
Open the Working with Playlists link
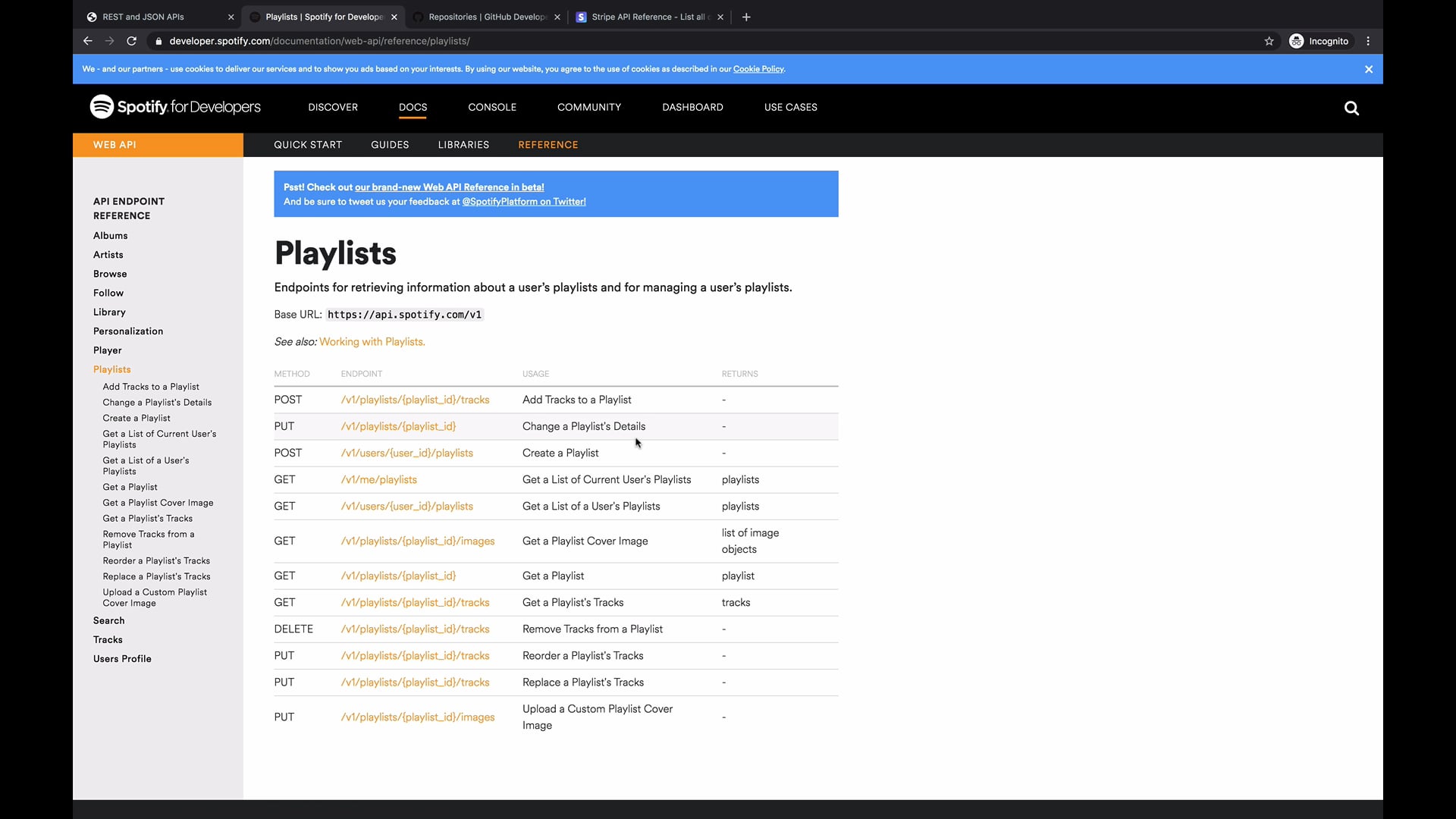(x=372, y=342)
